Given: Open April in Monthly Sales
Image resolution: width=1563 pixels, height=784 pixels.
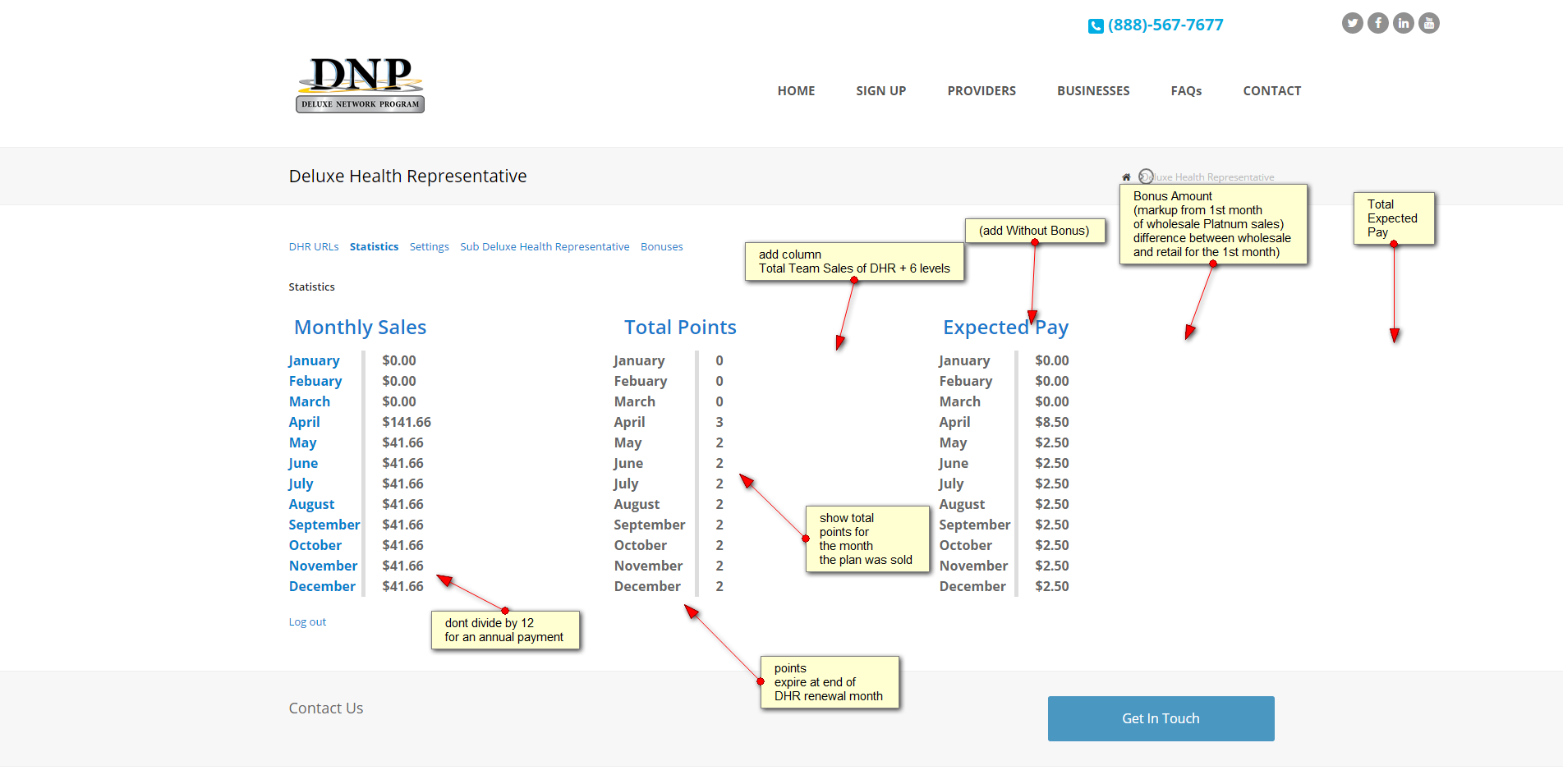Looking at the screenshot, I should [x=305, y=423].
